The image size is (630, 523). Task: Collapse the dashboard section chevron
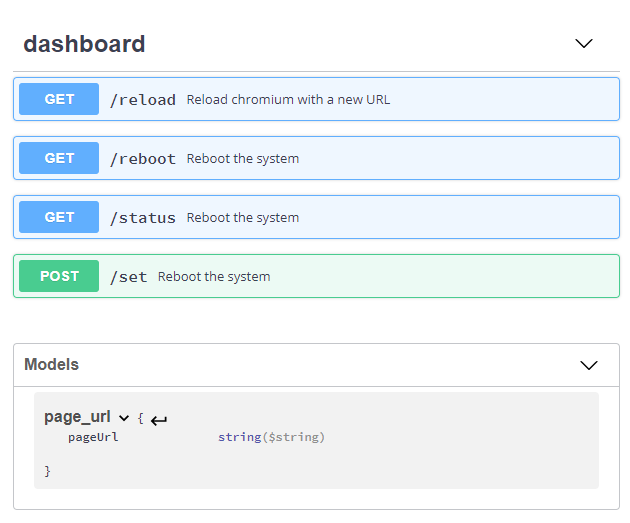(584, 43)
